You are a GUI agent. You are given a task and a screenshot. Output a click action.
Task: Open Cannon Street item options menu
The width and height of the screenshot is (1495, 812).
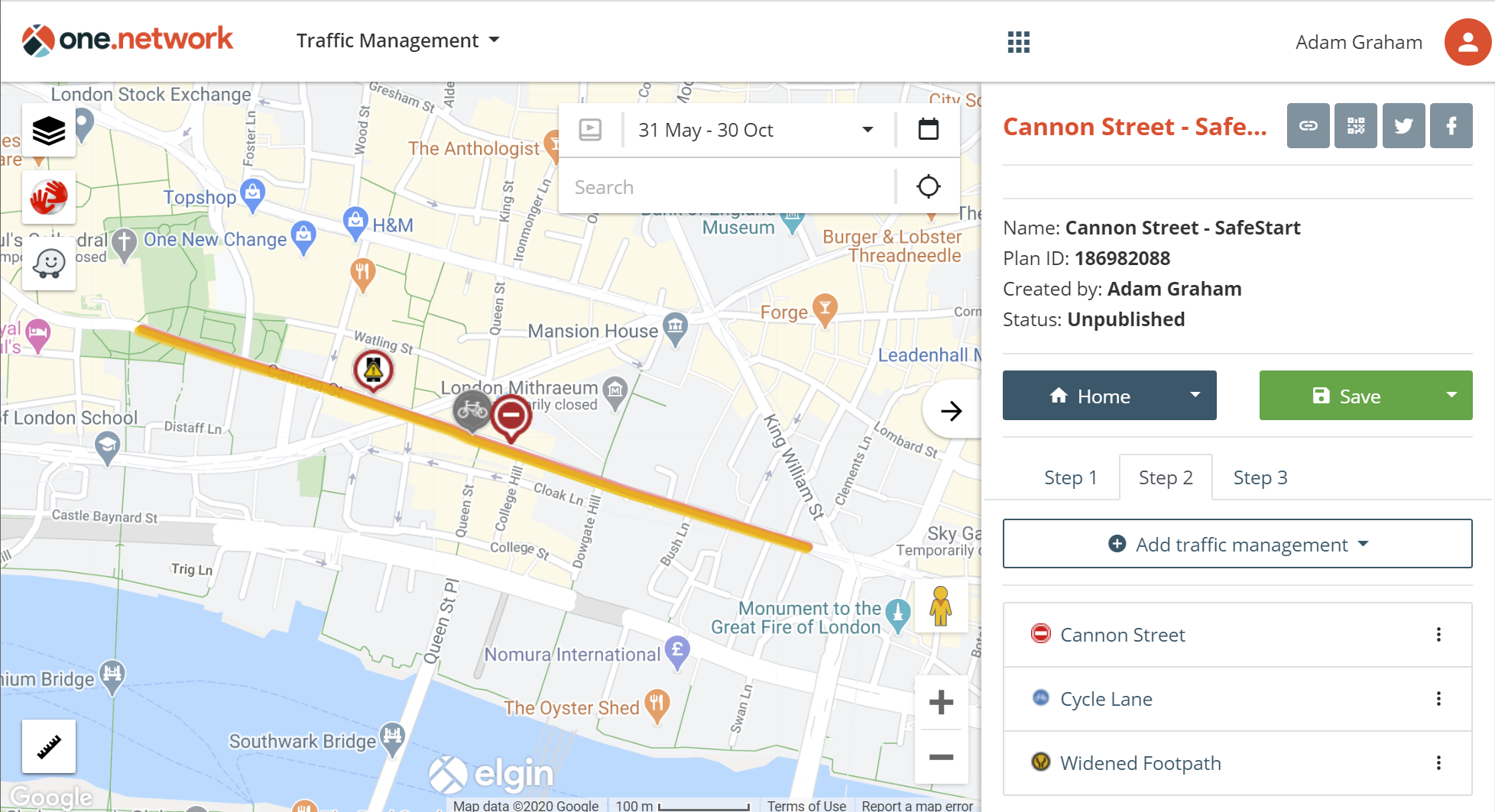pyautogui.click(x=1438, y=635)
